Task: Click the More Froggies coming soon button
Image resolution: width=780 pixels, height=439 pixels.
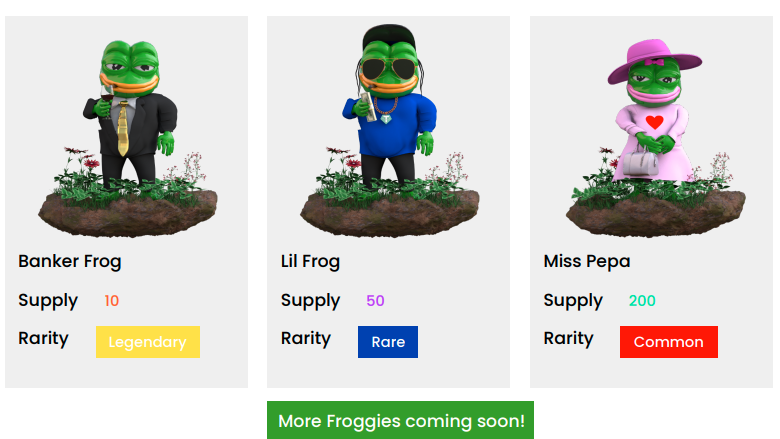Action: pos(400,421)
